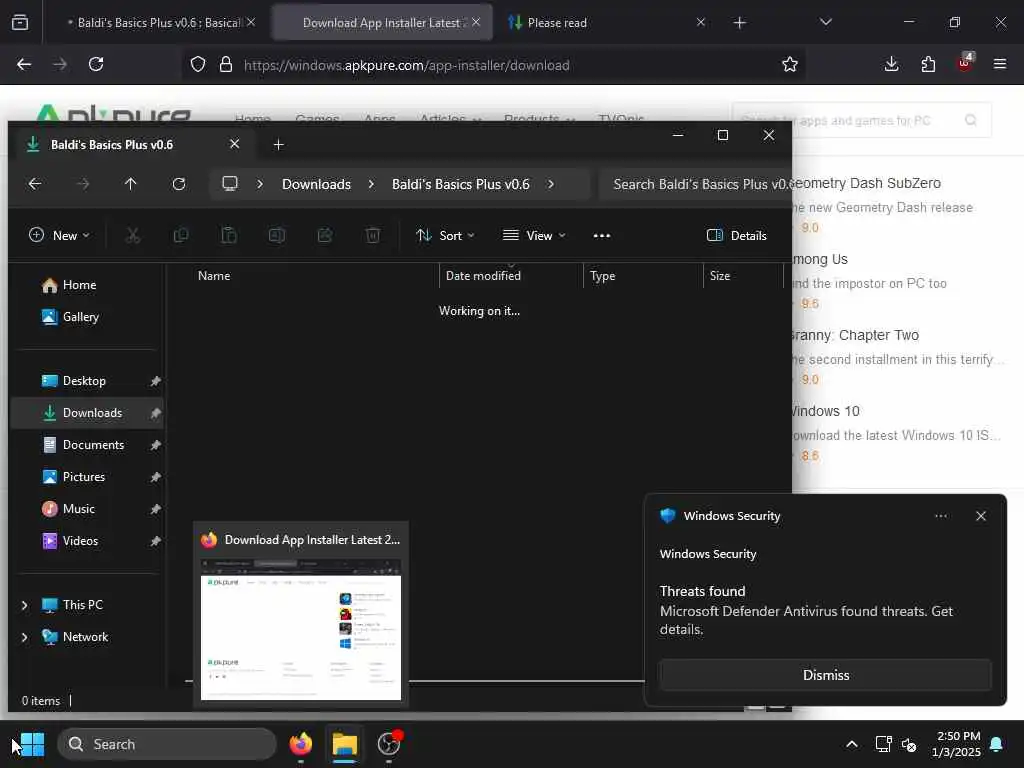The image size is (1024, 768).
Task: Go up one folder level in Explorer
Action: point(131,184)
